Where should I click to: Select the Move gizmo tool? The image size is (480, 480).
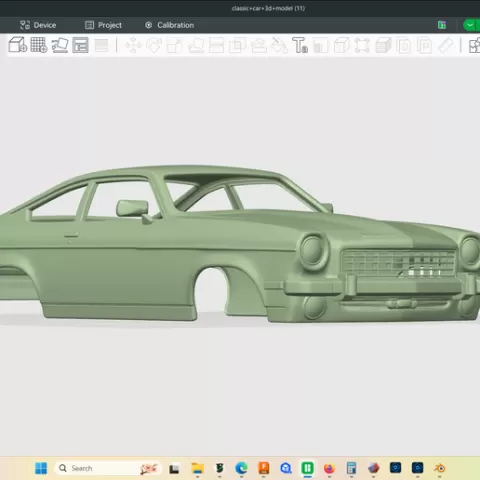(133, 45)
